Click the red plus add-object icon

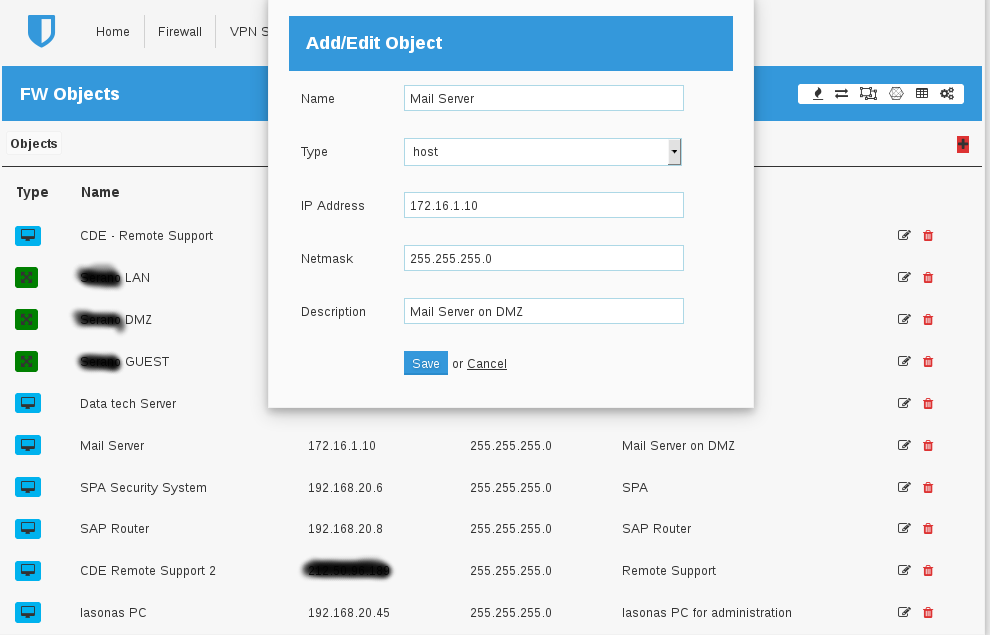tap(963, 144)
